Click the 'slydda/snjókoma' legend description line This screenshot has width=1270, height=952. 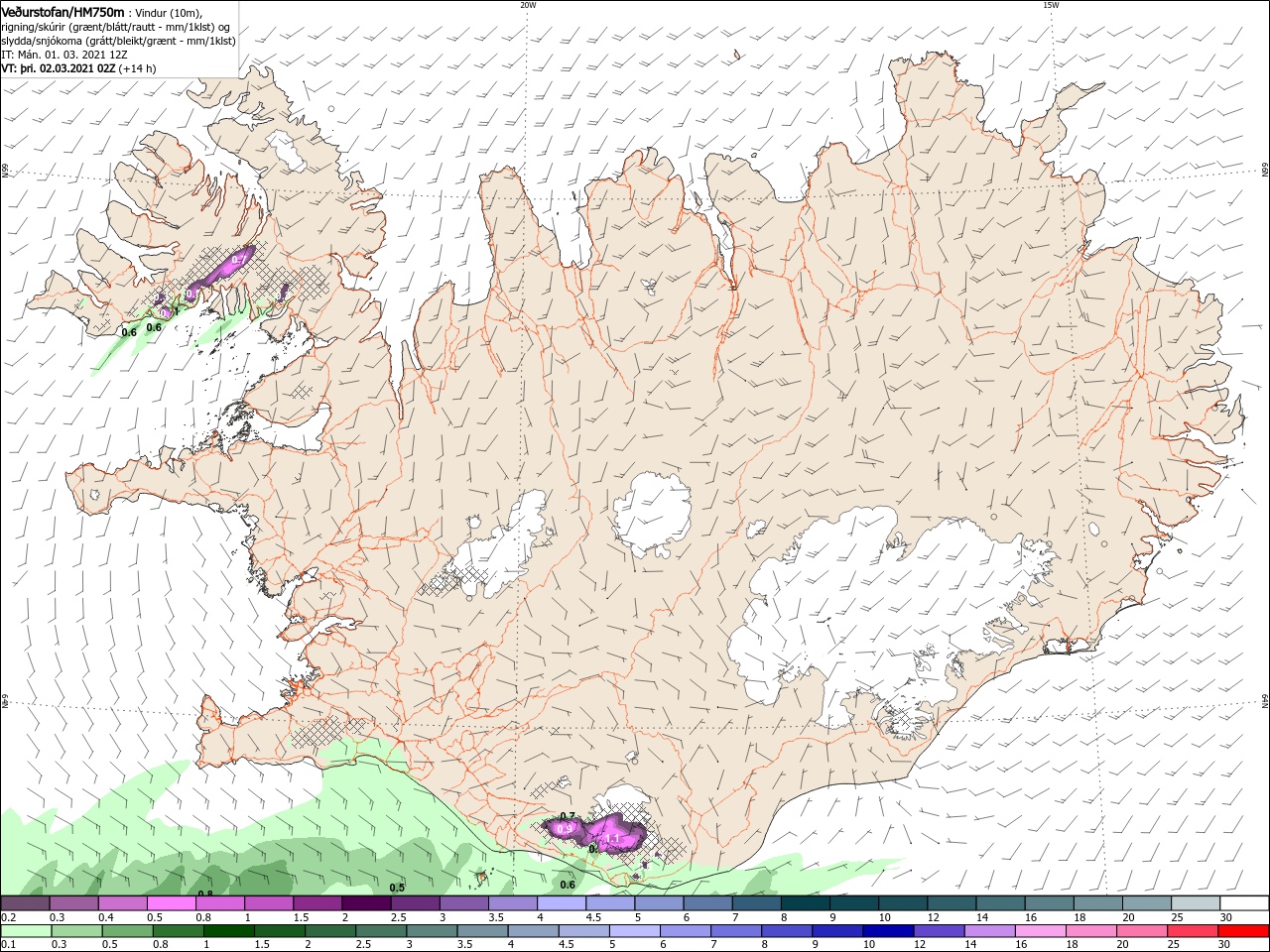point(118,41)
